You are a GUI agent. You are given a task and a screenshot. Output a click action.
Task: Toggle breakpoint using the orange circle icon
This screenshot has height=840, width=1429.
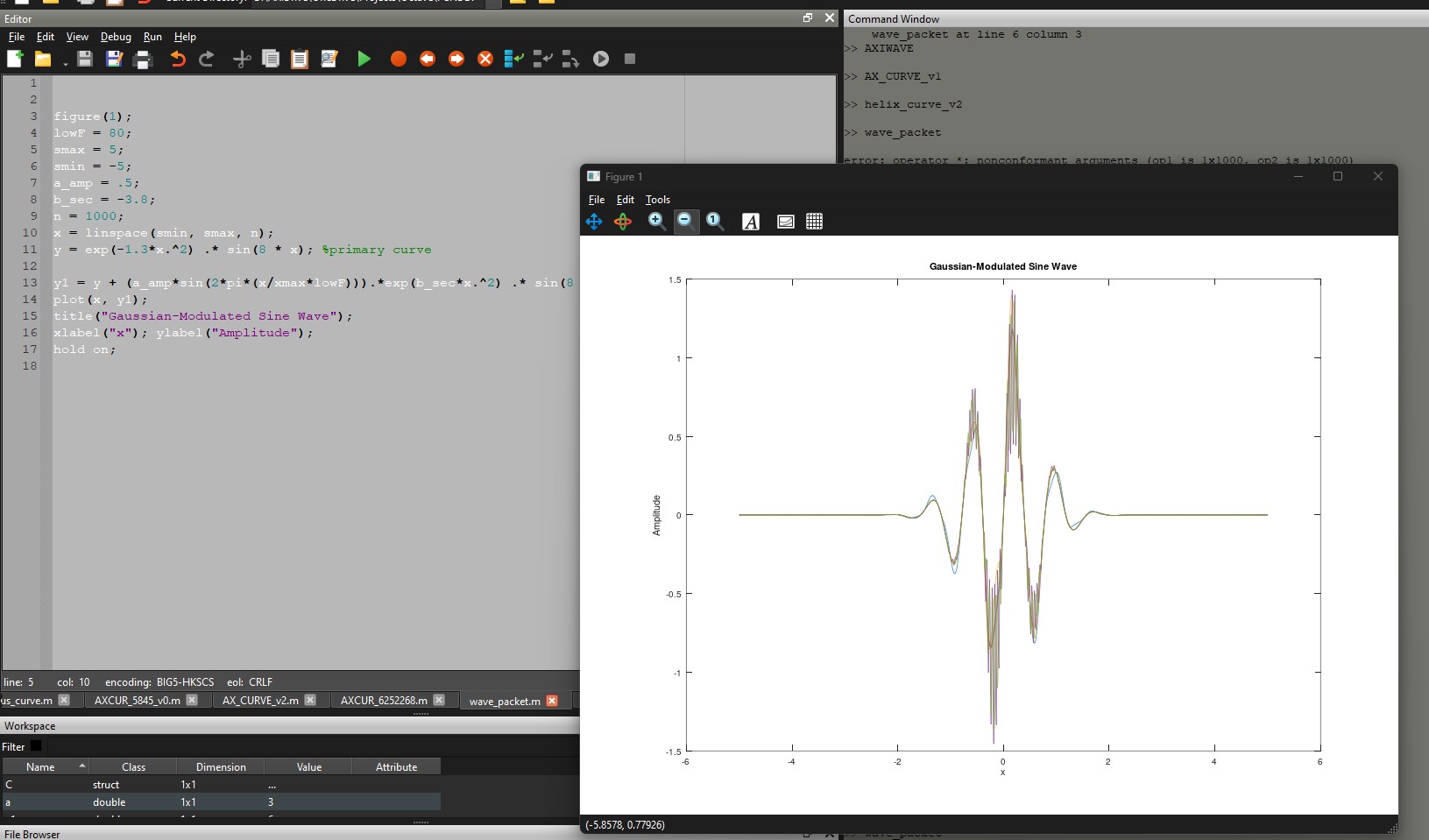(x=398, y=59)
